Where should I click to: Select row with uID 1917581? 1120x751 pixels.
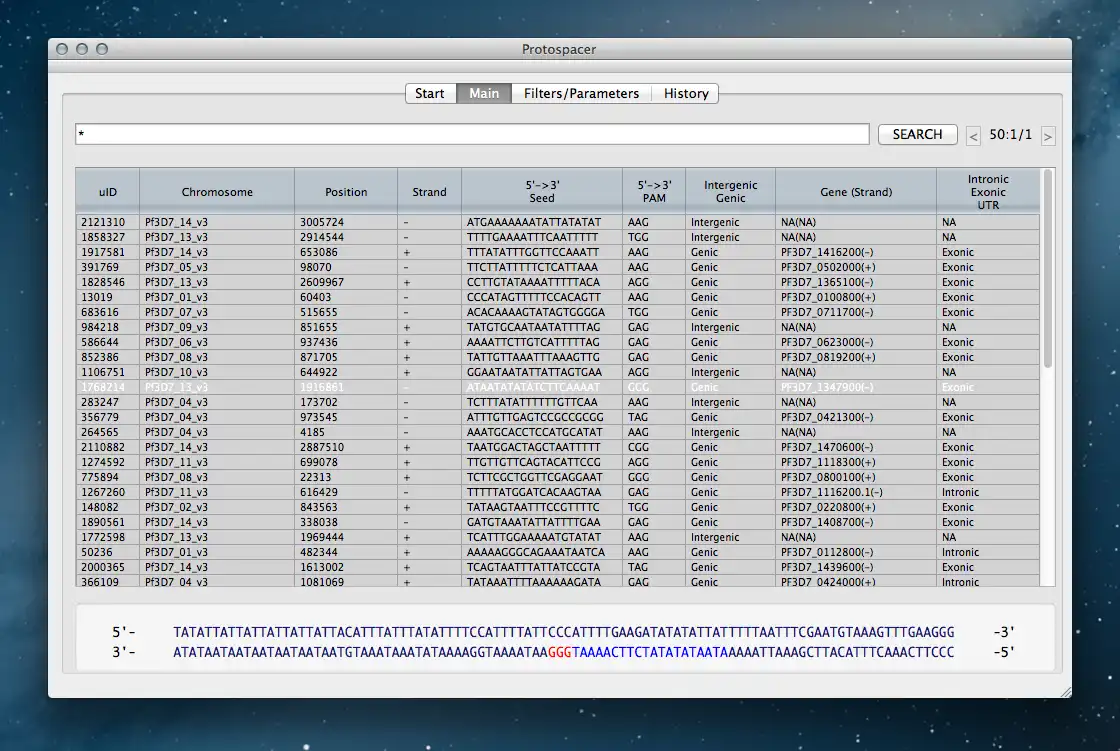pos(557,252)
